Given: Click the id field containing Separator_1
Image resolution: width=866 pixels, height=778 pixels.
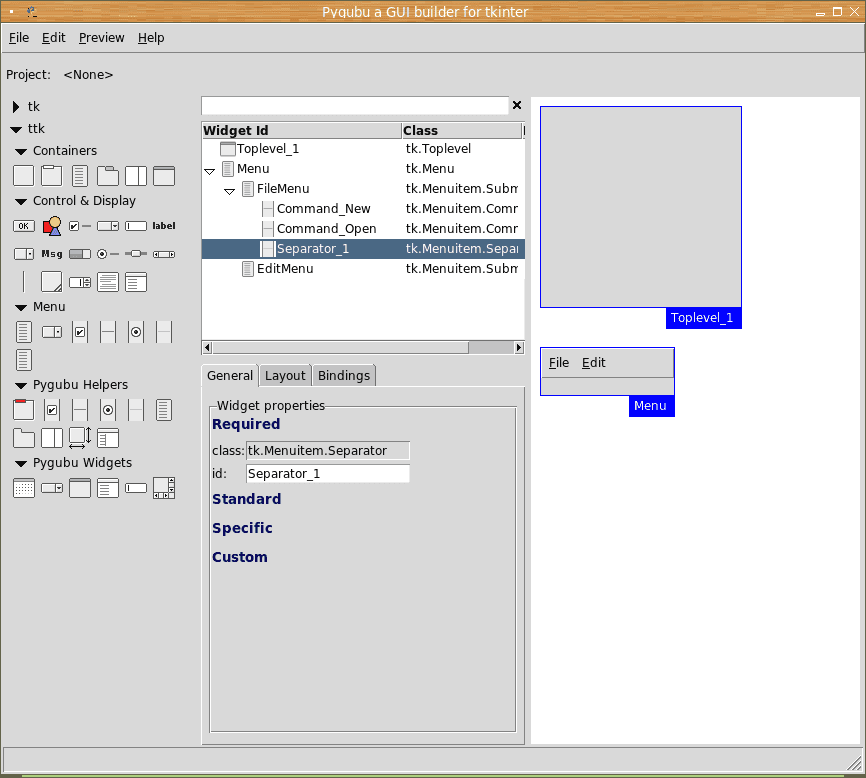Looking at the screenshot, I should tap(327, 474).
